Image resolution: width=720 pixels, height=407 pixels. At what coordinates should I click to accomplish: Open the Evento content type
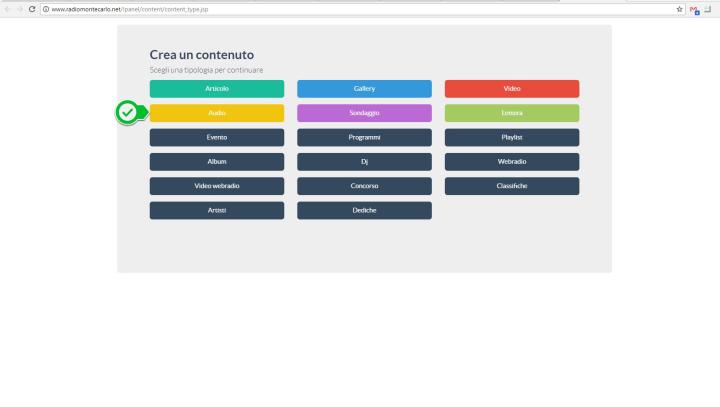[x=217, y=137]
